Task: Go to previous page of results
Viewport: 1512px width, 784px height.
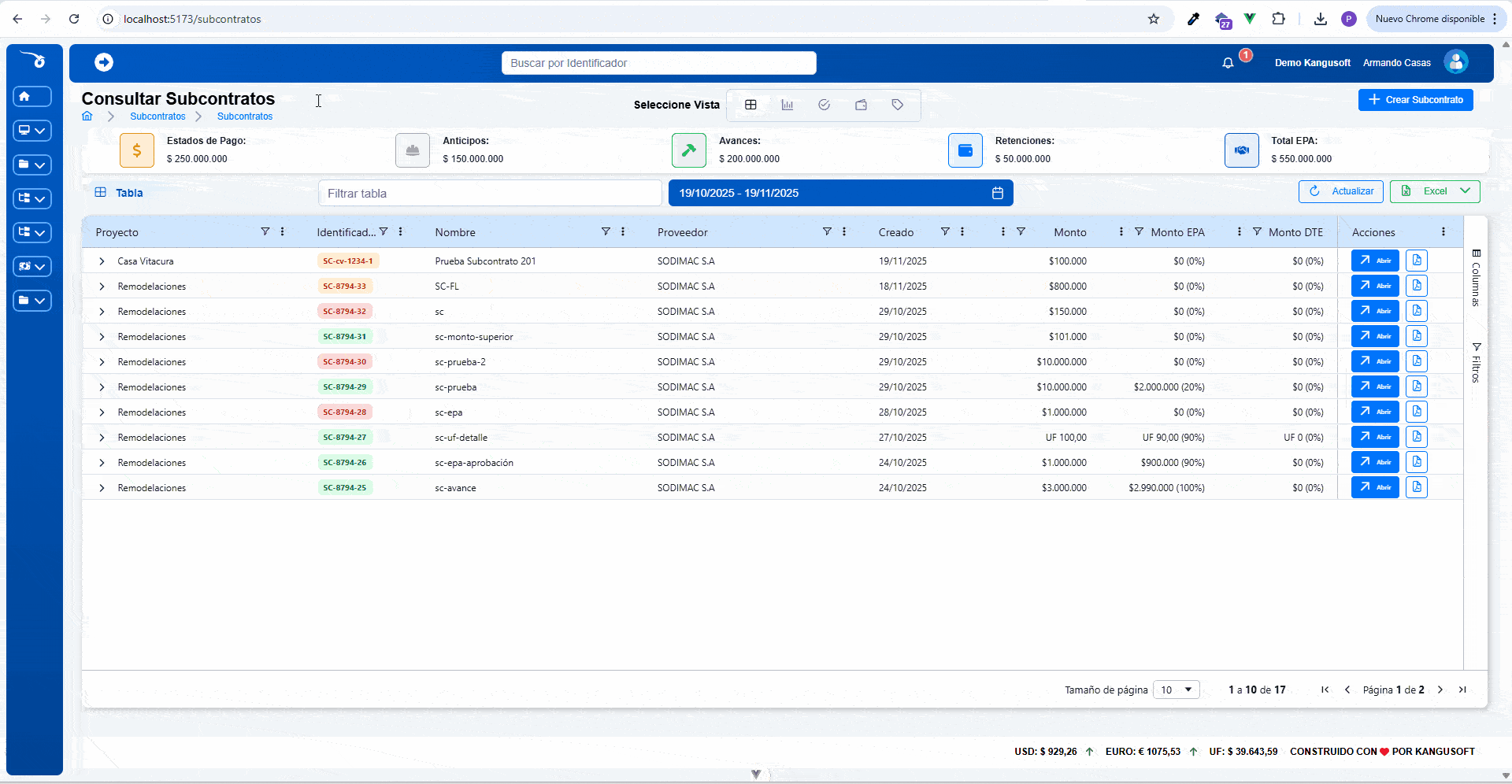Action: point(1347,690)
